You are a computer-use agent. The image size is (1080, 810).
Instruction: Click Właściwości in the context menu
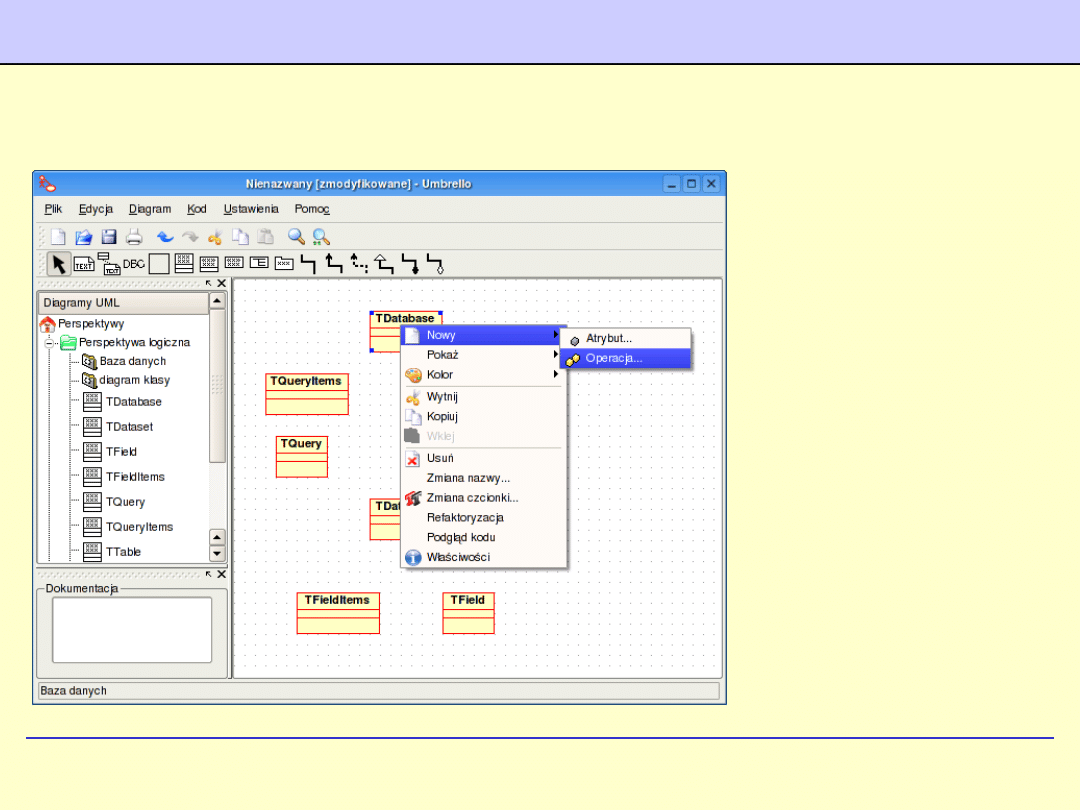pos(458,557)
